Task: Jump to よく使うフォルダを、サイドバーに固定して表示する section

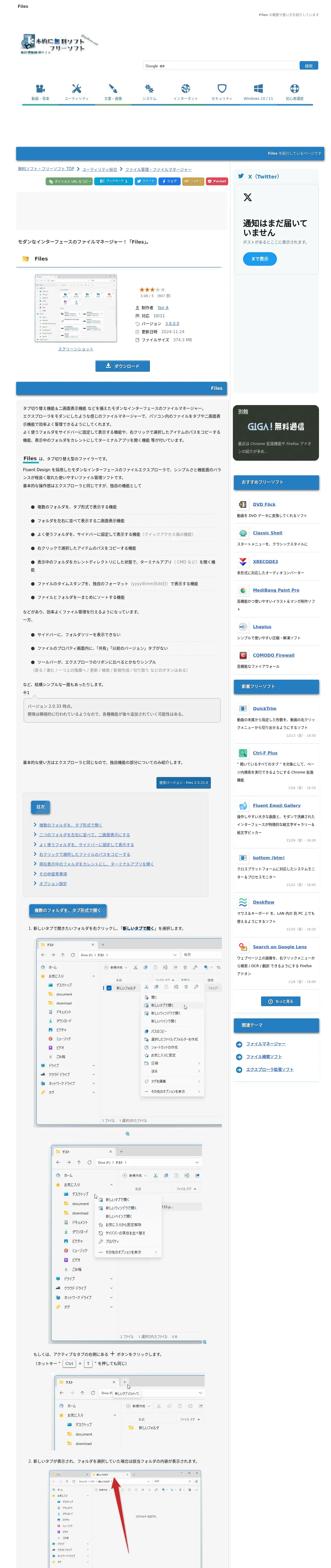Action: point(86,845)
